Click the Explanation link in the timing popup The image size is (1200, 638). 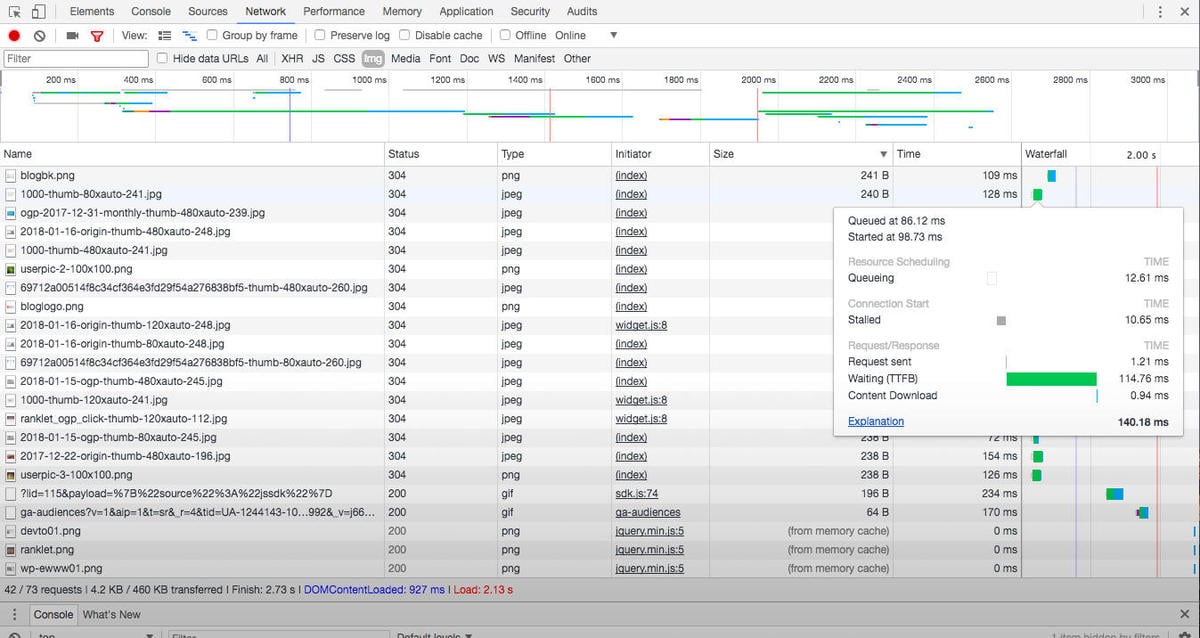[875, 421]
